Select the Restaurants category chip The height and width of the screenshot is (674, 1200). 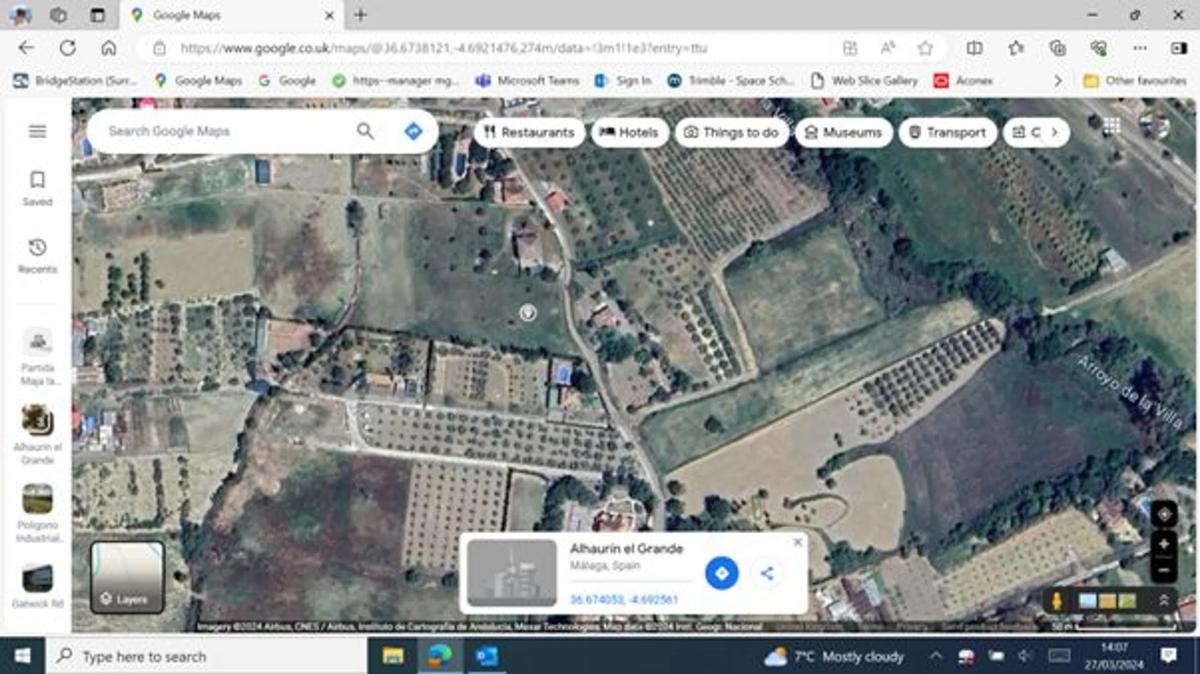click(528, 132)
